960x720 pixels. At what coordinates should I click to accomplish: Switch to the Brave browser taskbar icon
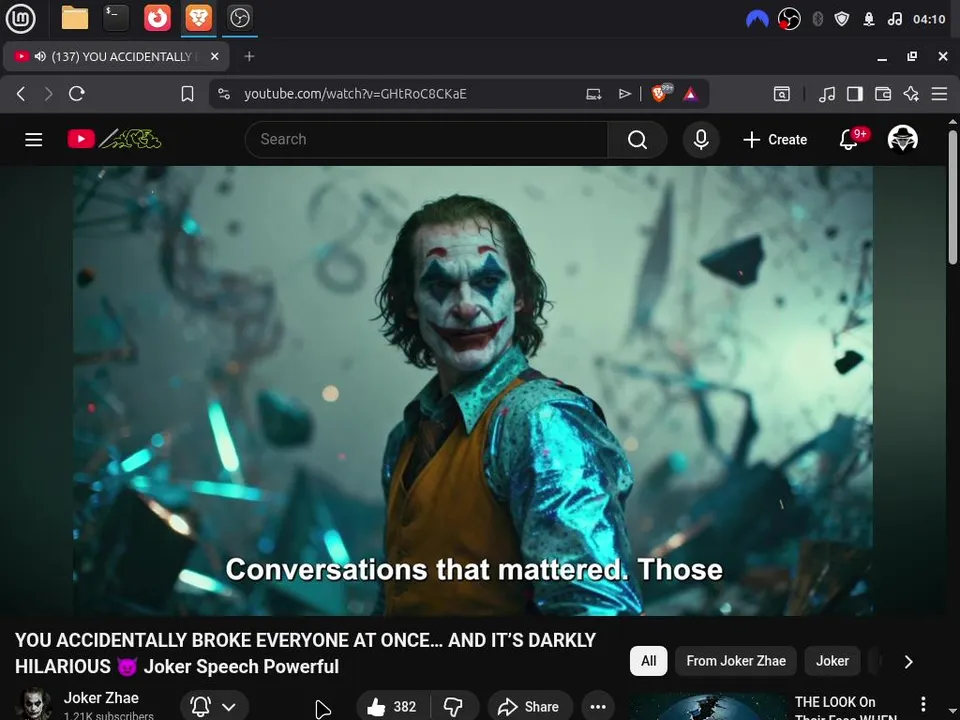pos(198,18)
